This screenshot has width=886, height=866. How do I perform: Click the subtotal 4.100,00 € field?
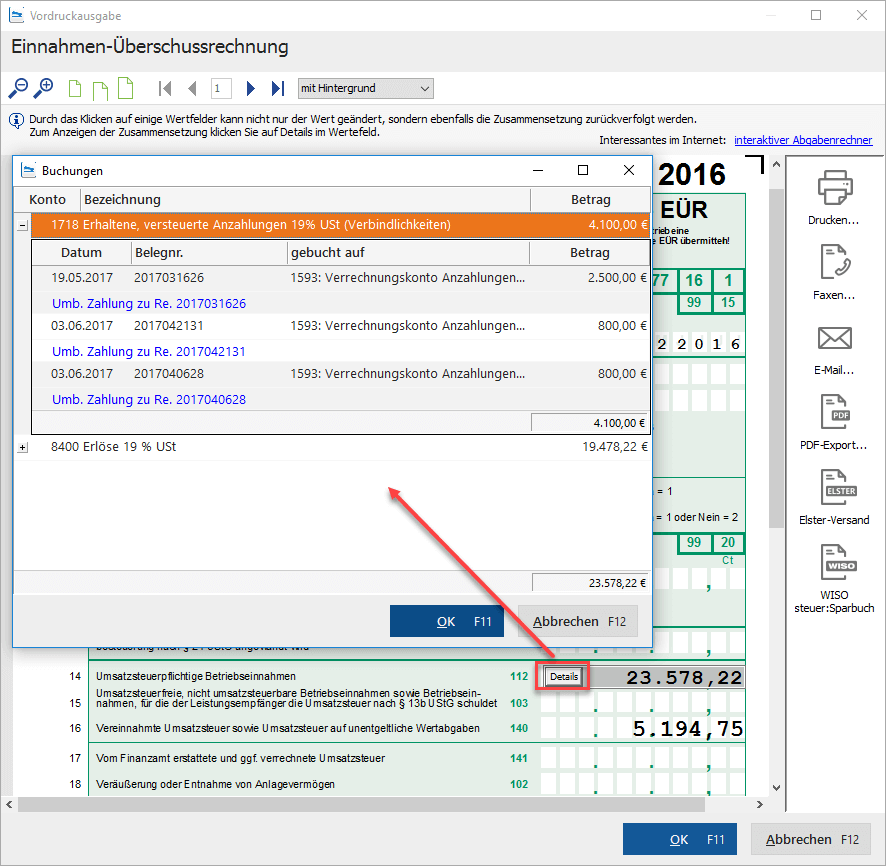[x=590, y=423]
